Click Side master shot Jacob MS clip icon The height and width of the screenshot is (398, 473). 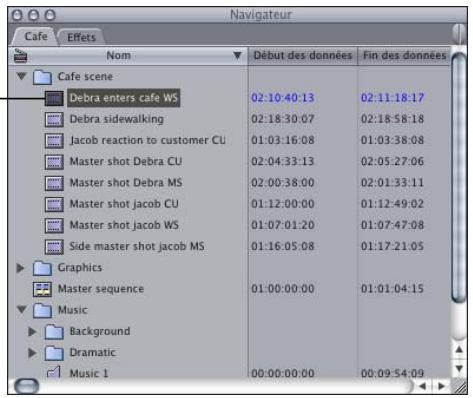click(54, 247)
